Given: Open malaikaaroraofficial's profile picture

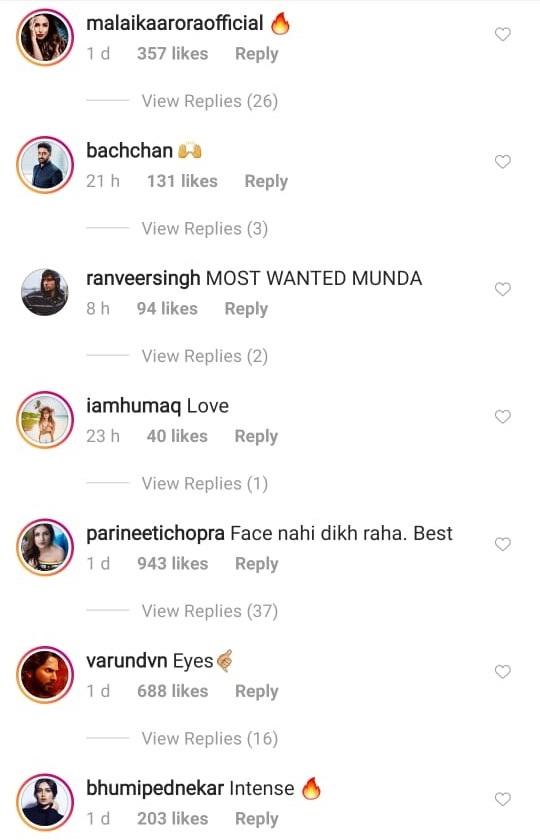Looking at the screenshot, I should (x=45, y=37).
